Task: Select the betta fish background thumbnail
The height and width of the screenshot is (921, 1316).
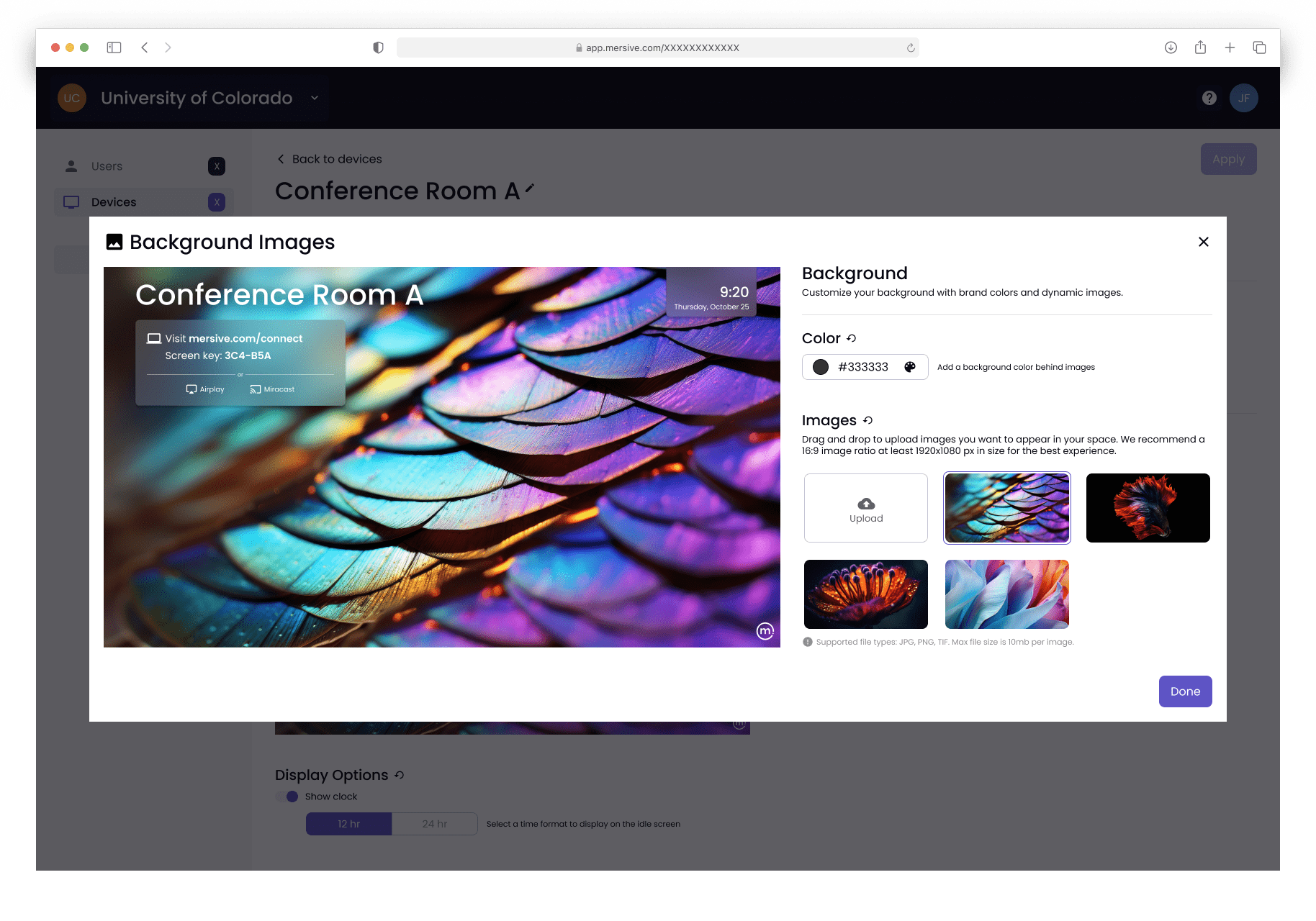Action: pos(1148,508)
